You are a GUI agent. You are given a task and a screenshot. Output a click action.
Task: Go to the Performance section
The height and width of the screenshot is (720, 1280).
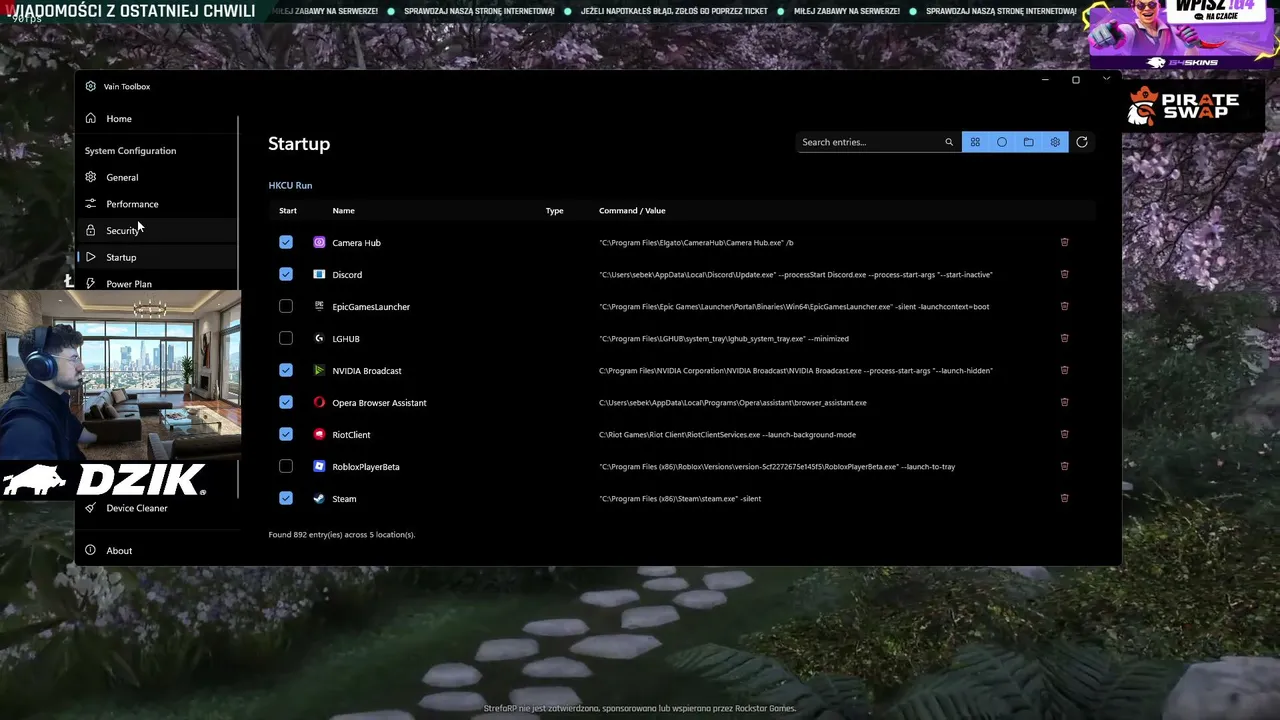[157, 204]
